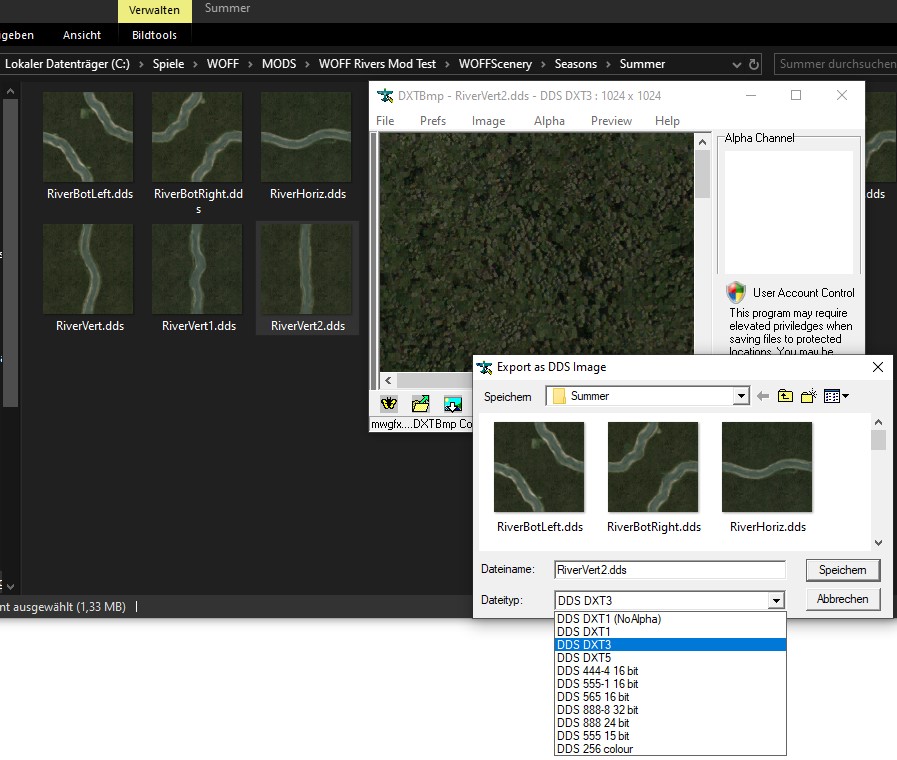
Task: Select DDS DXT1 format option
Action: pos(670,632)
